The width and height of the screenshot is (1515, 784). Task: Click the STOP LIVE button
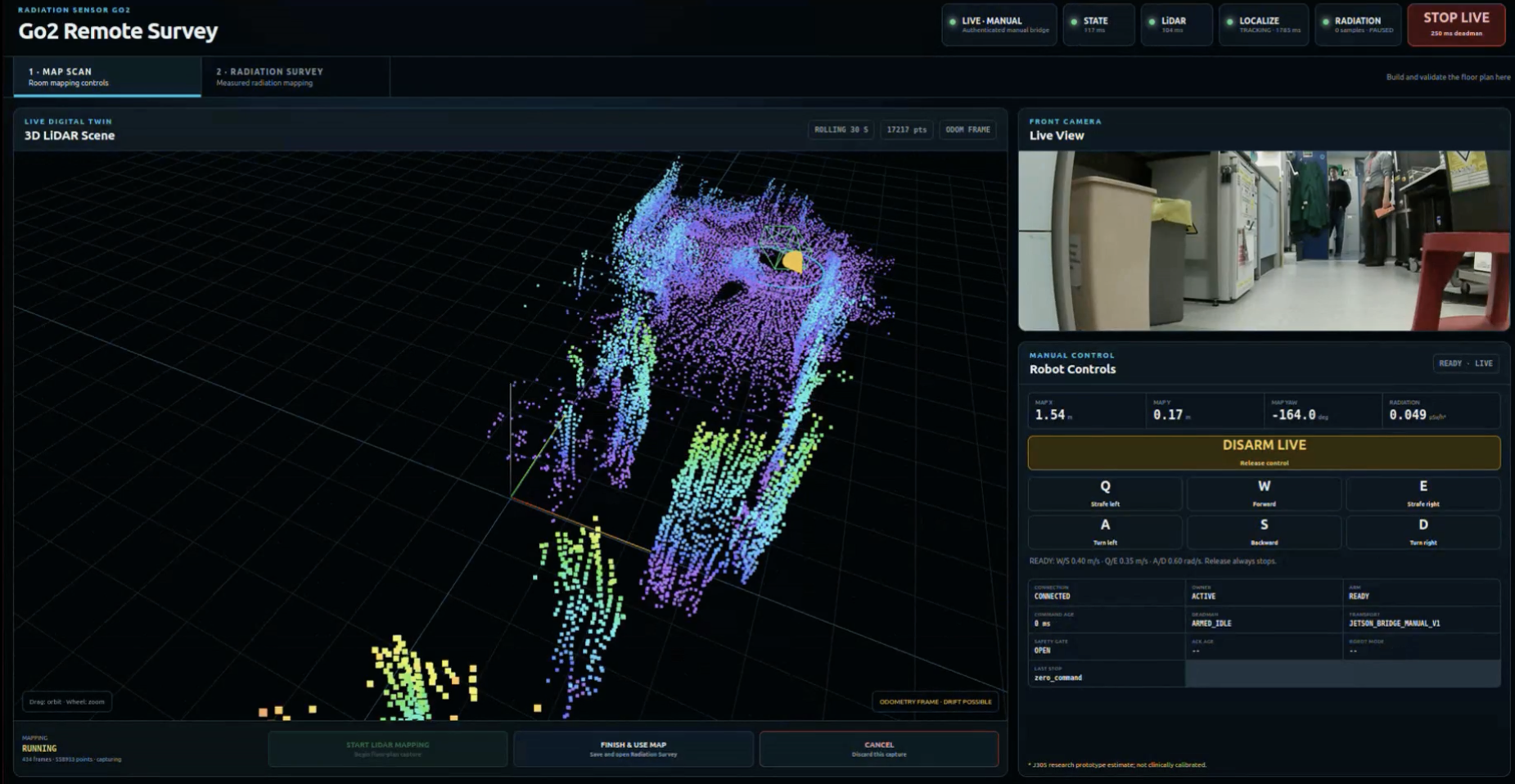(1456, 25)
